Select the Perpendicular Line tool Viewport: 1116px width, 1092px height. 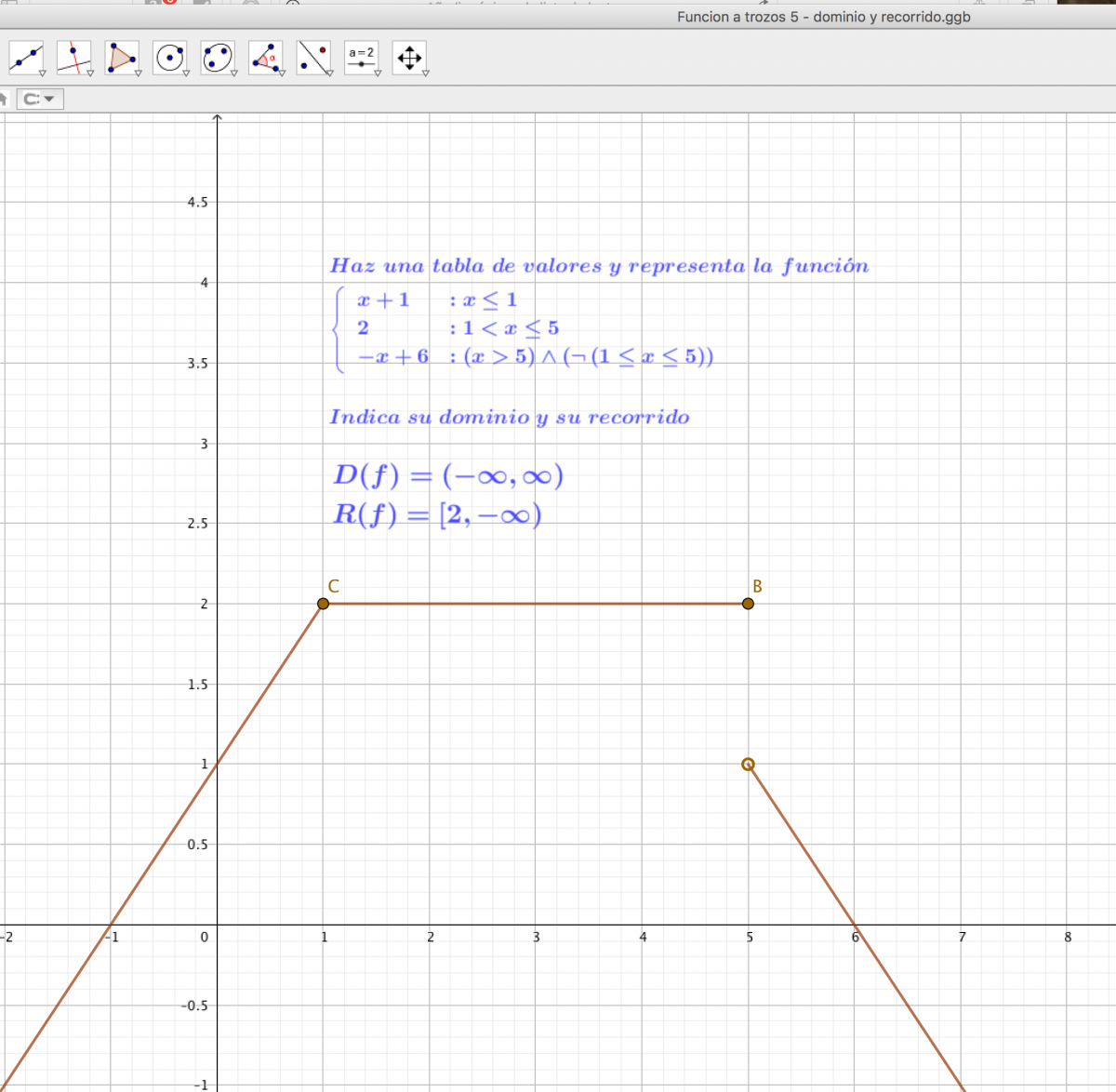[x=73, y=58]
